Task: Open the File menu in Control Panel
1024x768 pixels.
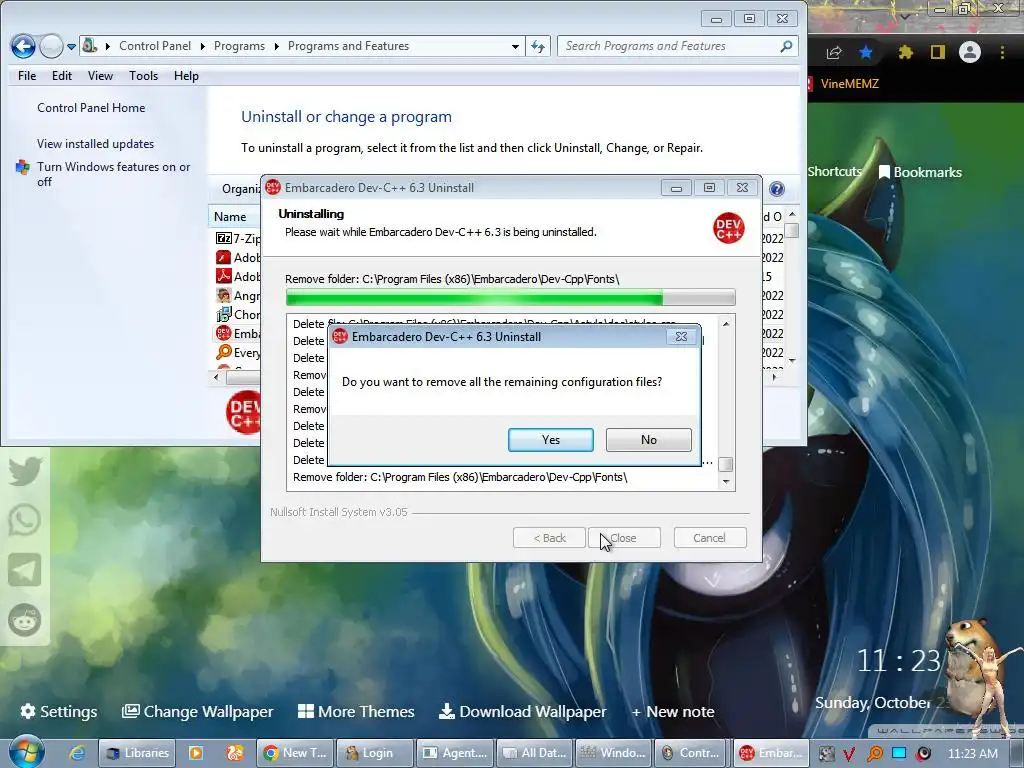Action: [27, 76]
